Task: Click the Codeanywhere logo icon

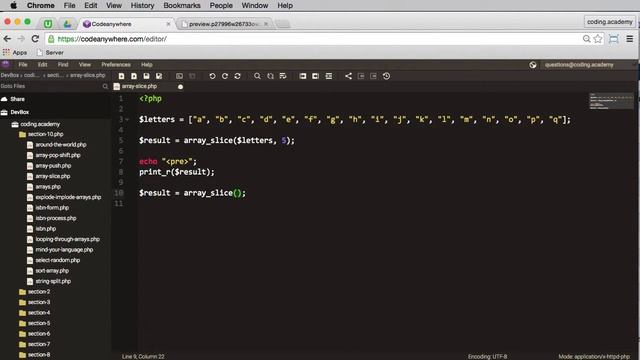Action: [x=5, y=64]
